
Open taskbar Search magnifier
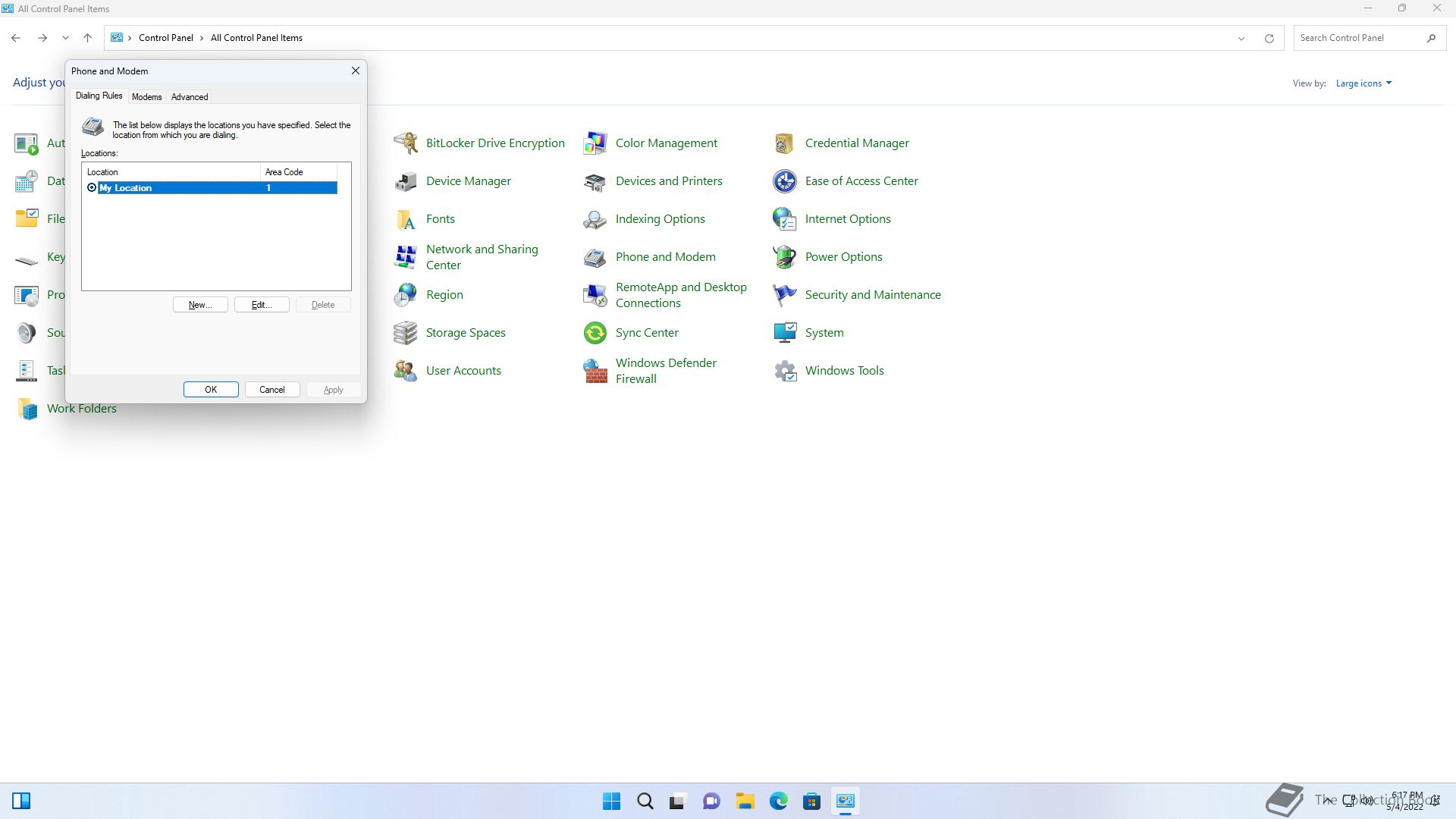pos(645,801)
